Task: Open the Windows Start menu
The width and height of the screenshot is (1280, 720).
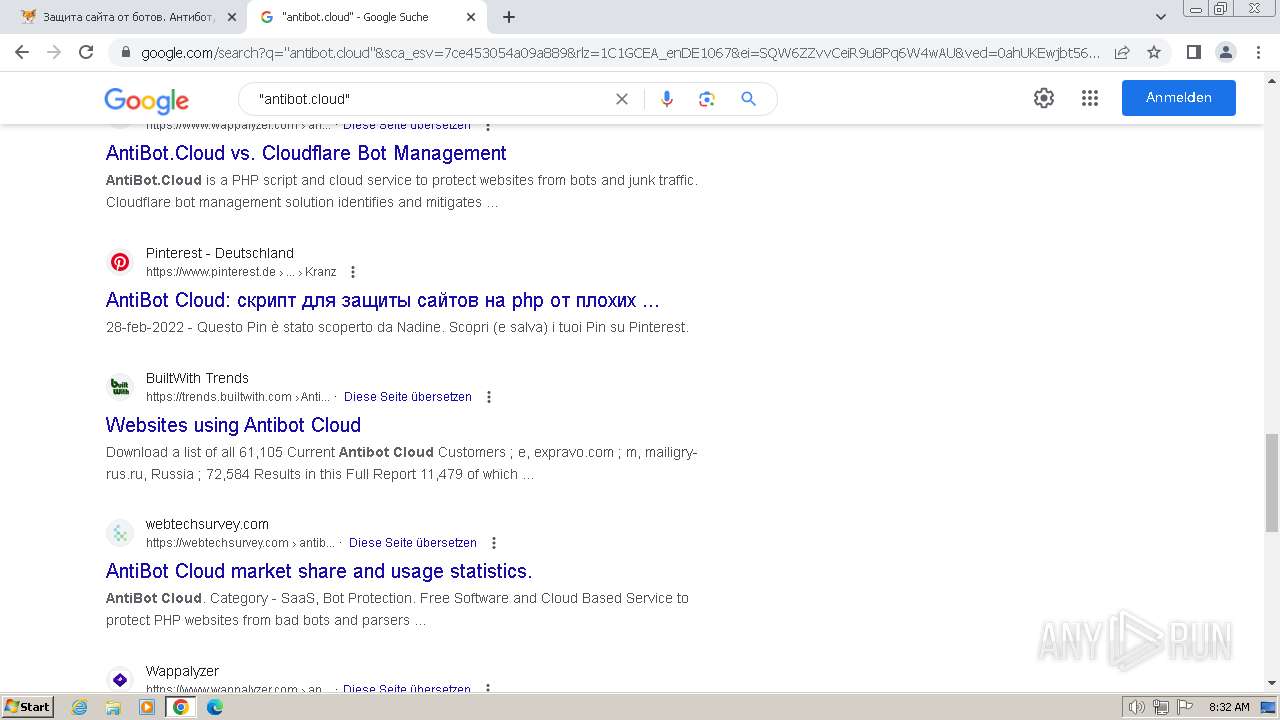Action: point(27,706)
